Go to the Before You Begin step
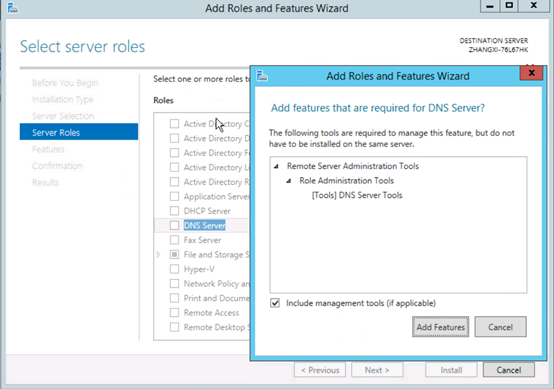 (65, 83)
